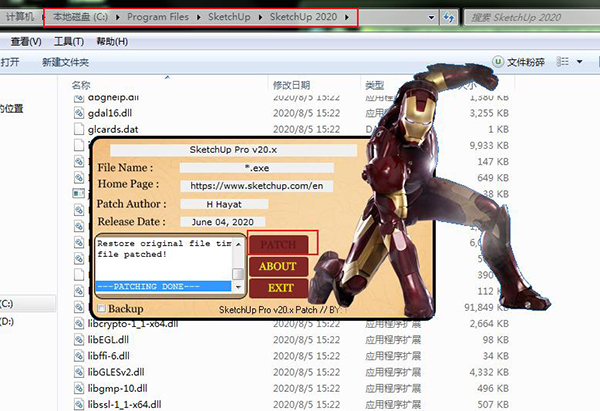The width and height of the screenshot is (600, 411).
Task: Open the ABOUT button in patcher
Action: tap(278, 266)
